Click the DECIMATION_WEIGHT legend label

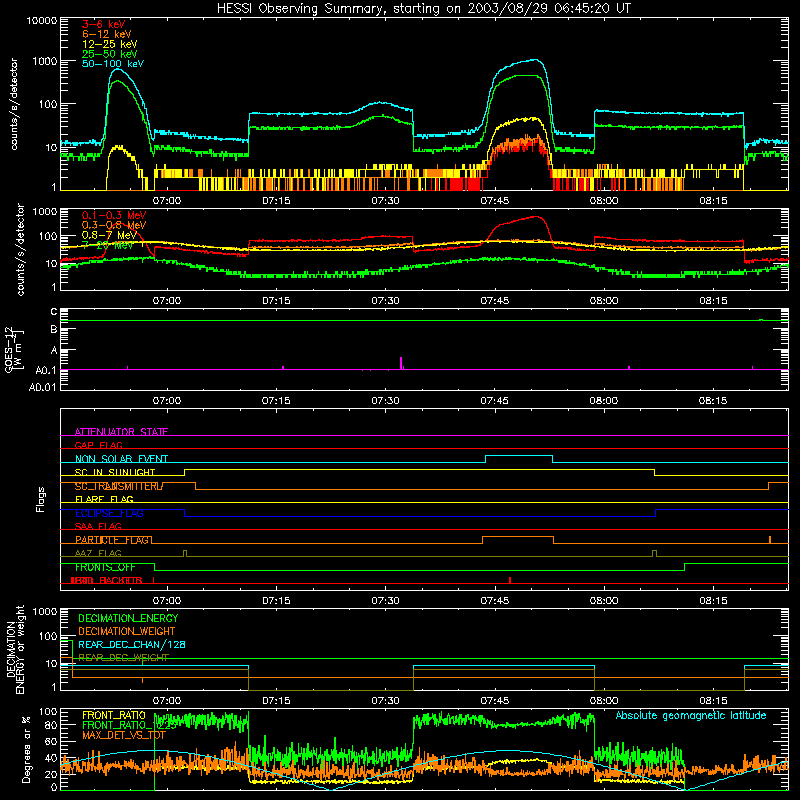(127, 631)
